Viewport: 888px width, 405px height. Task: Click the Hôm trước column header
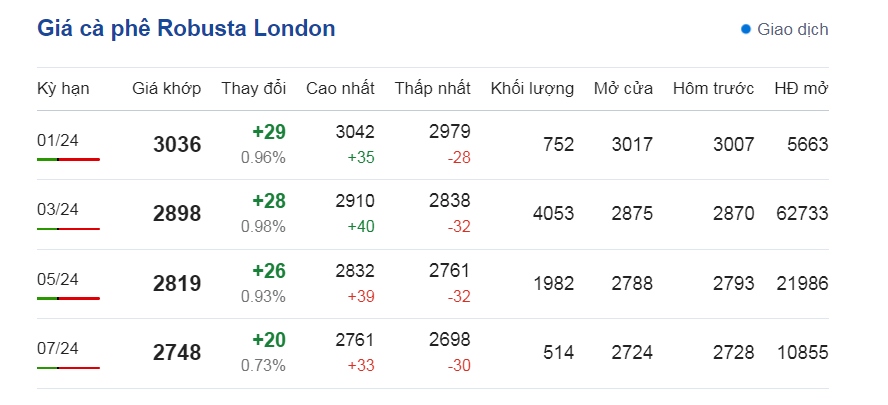coord(714,88)
